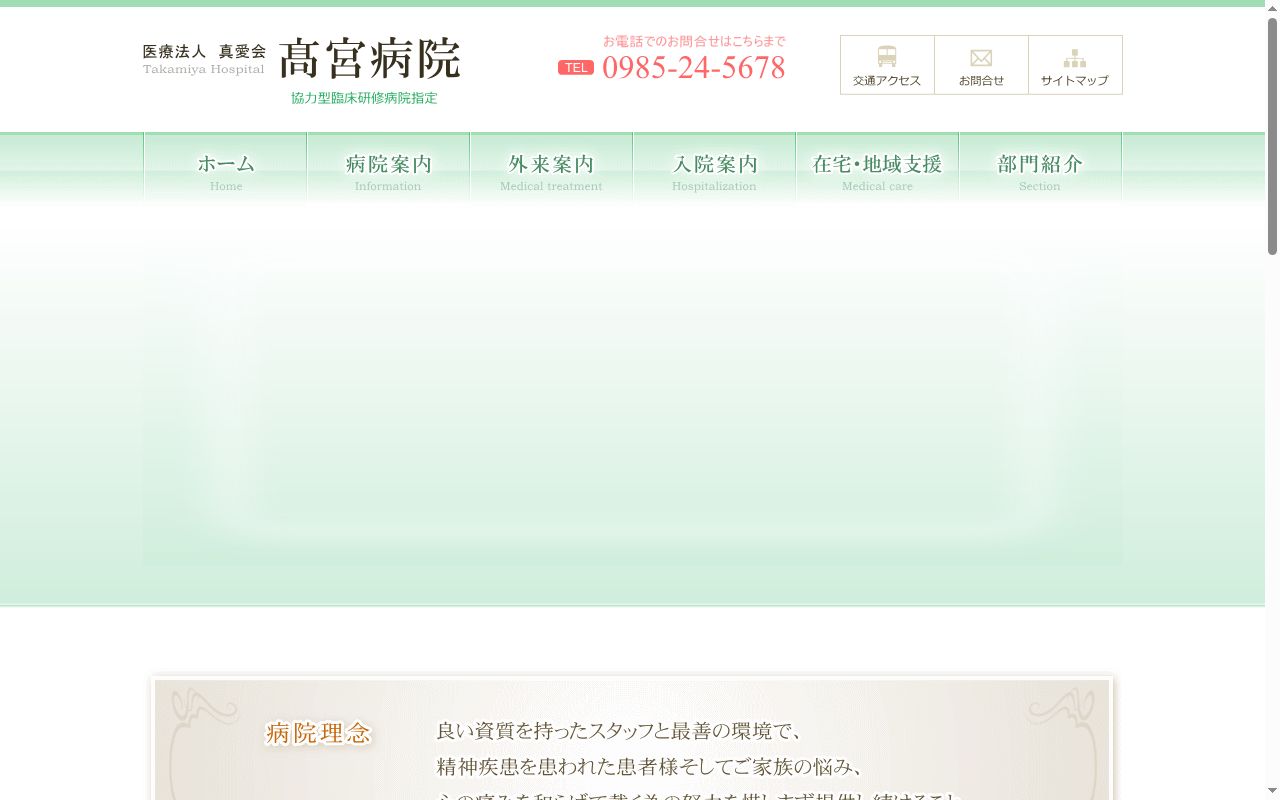1280x800 pixels.
Task: Click the 病院理念 heading
Action: (319, 733)
